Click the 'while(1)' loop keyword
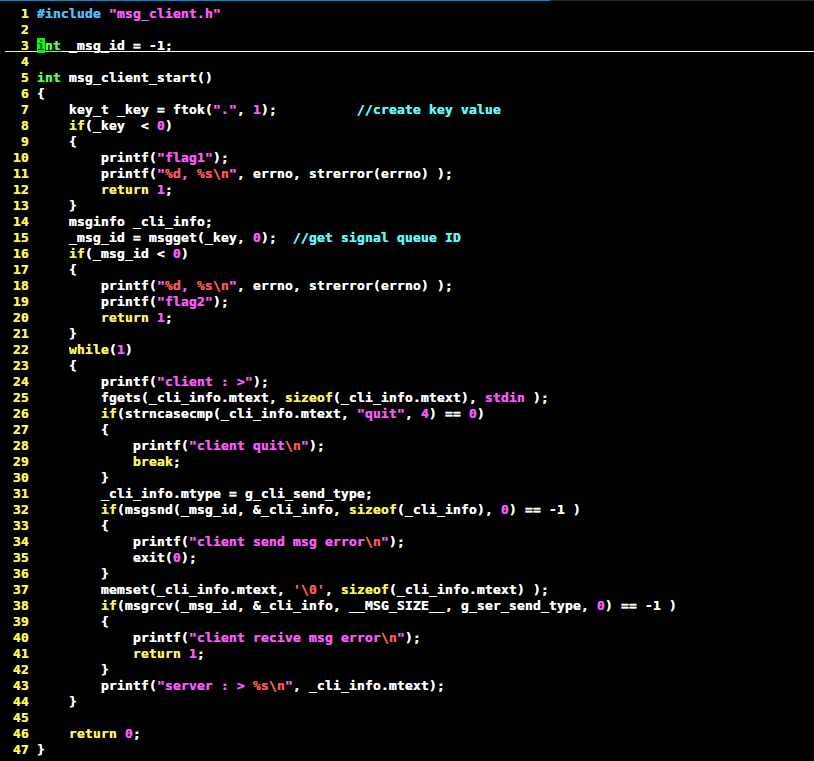The height and width of the screenshot is (761, 814). pos(100,350)
